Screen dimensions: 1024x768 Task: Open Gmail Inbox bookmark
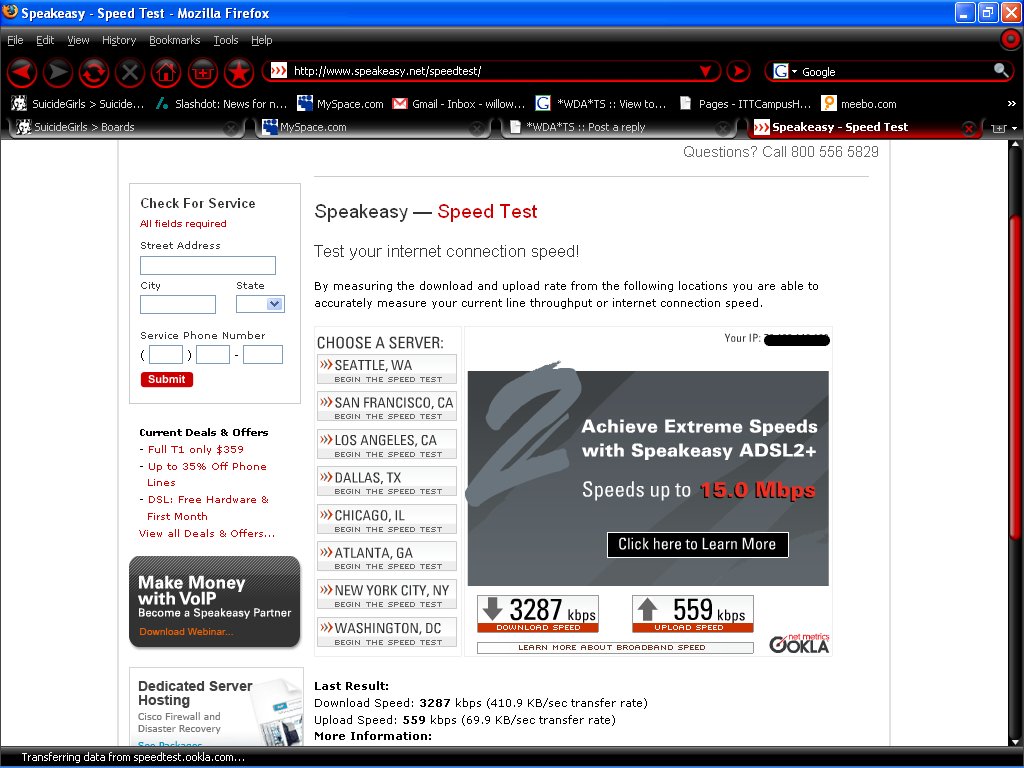pyautogui.click(x=458, y=103)
